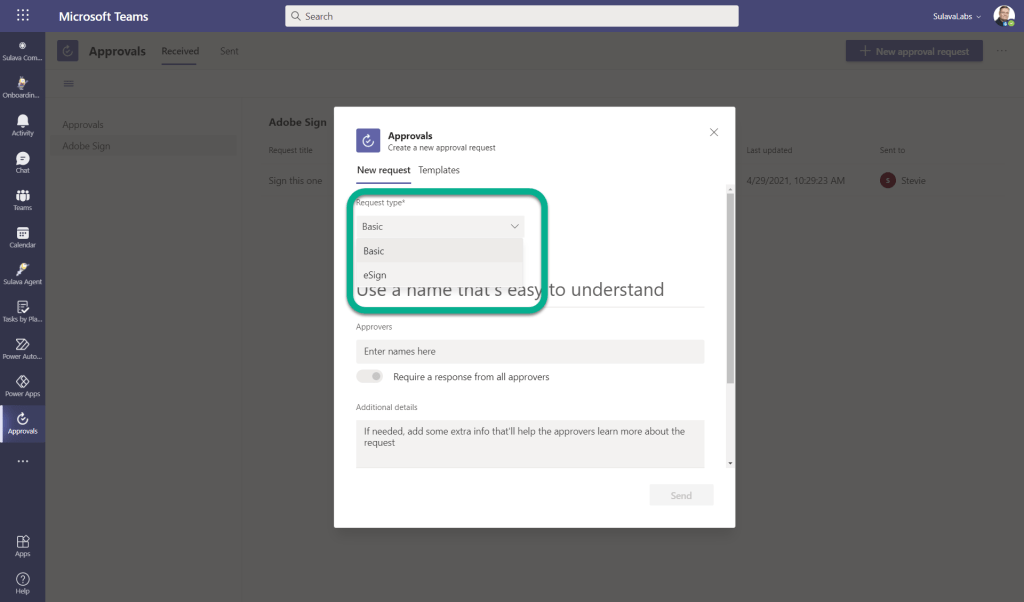
Task: Click the Search box at top
Action: [512, 16]
